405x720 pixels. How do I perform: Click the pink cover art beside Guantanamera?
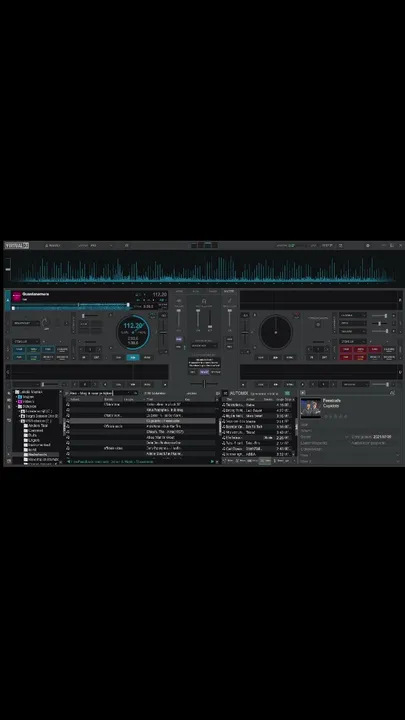[16, 295]
